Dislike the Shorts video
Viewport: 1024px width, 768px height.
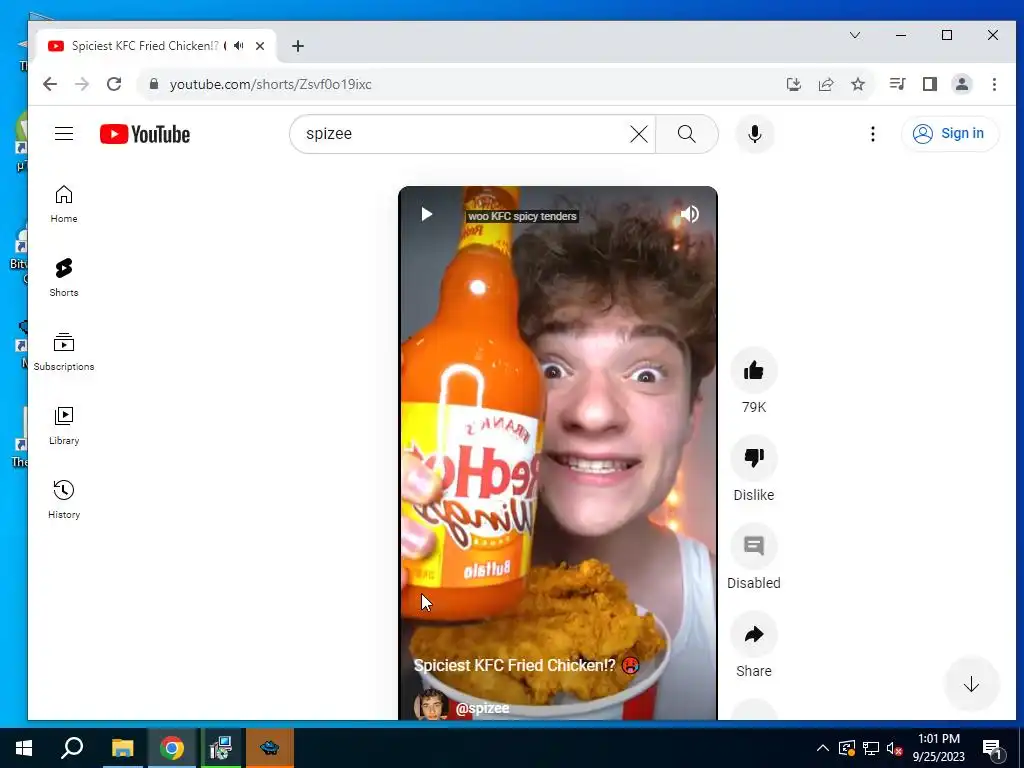pyautogui.click(x=754, y=458)
